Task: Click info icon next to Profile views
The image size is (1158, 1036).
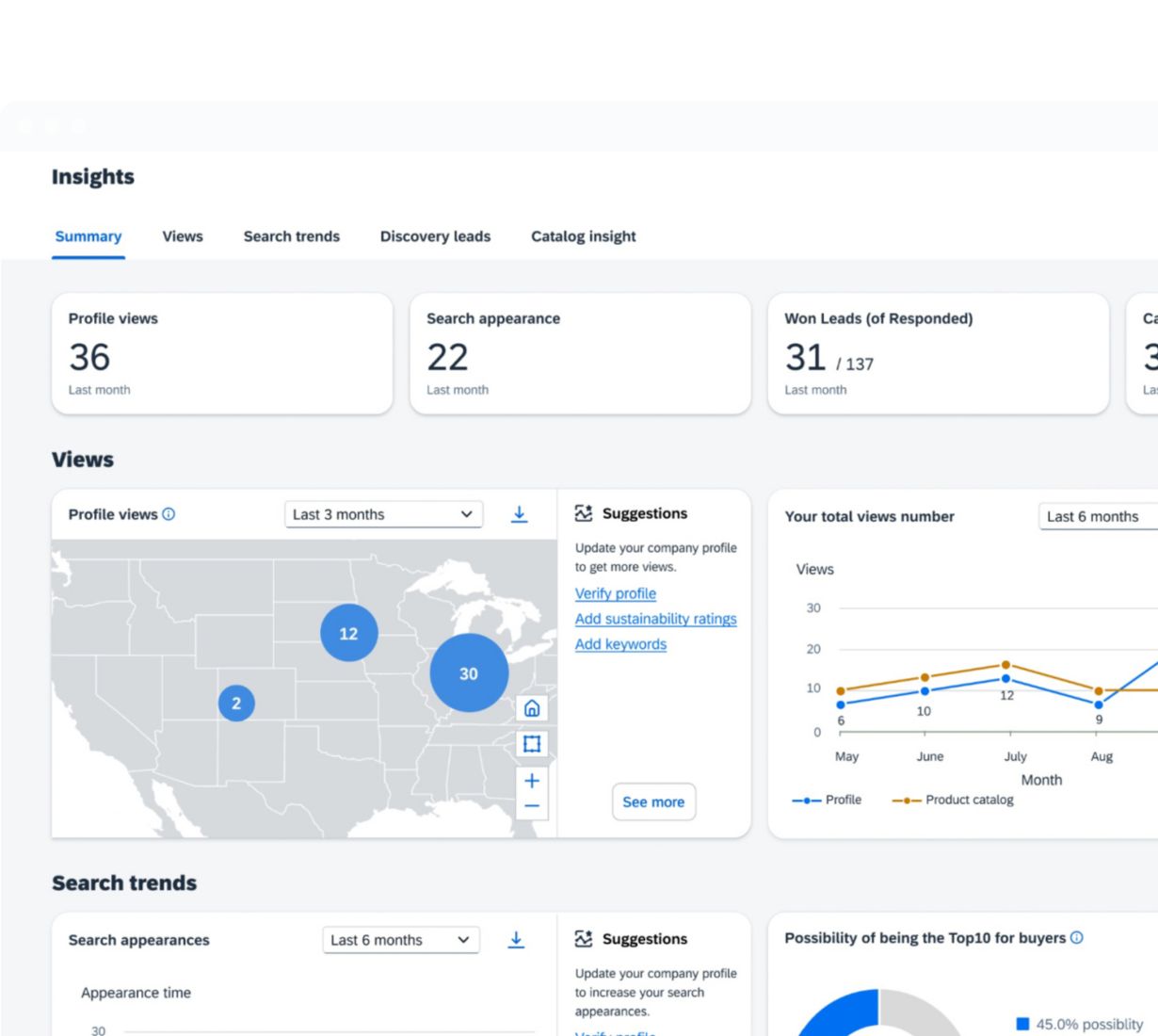Action: [169, 514]
